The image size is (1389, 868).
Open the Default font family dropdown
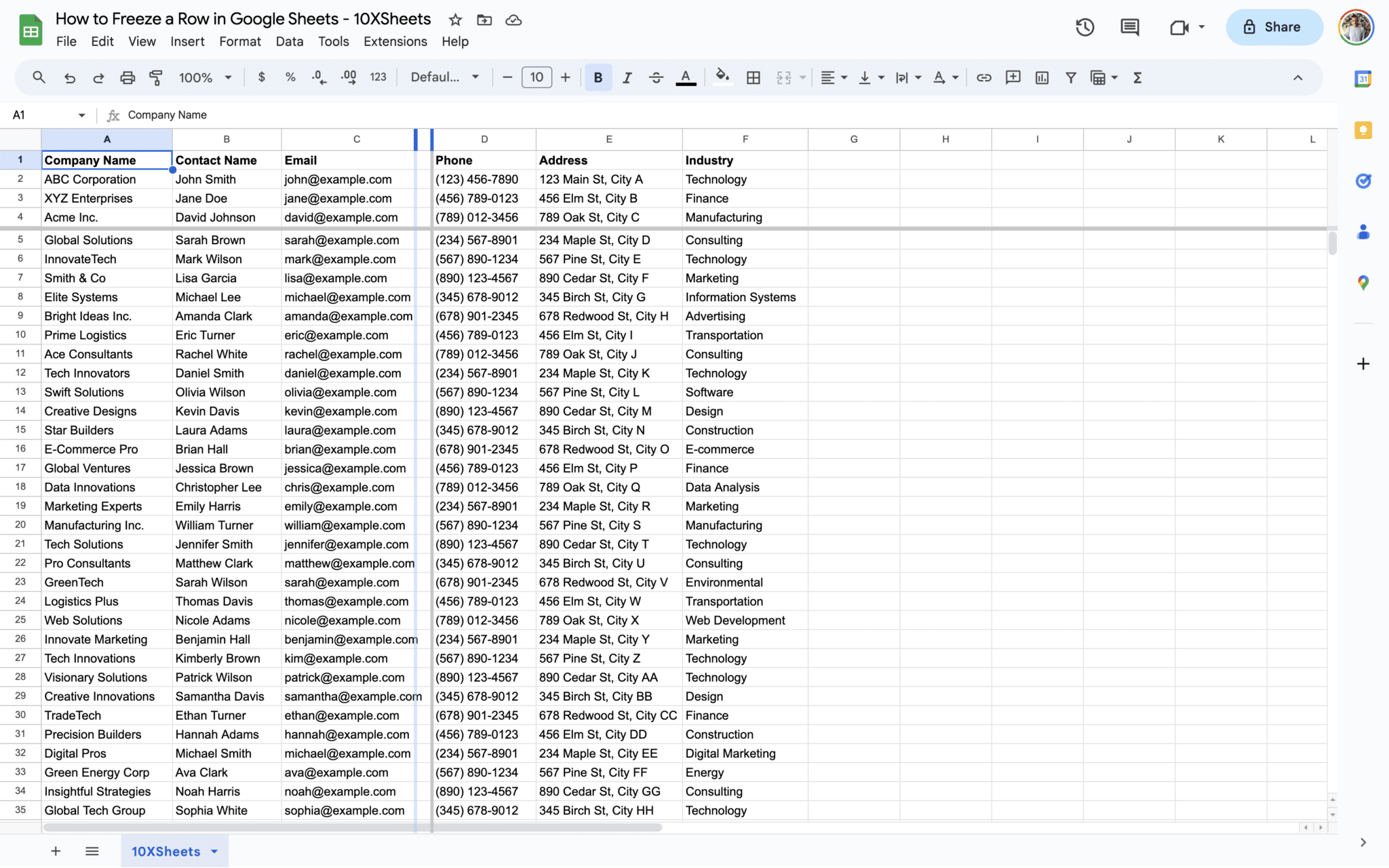click(444, 77)
